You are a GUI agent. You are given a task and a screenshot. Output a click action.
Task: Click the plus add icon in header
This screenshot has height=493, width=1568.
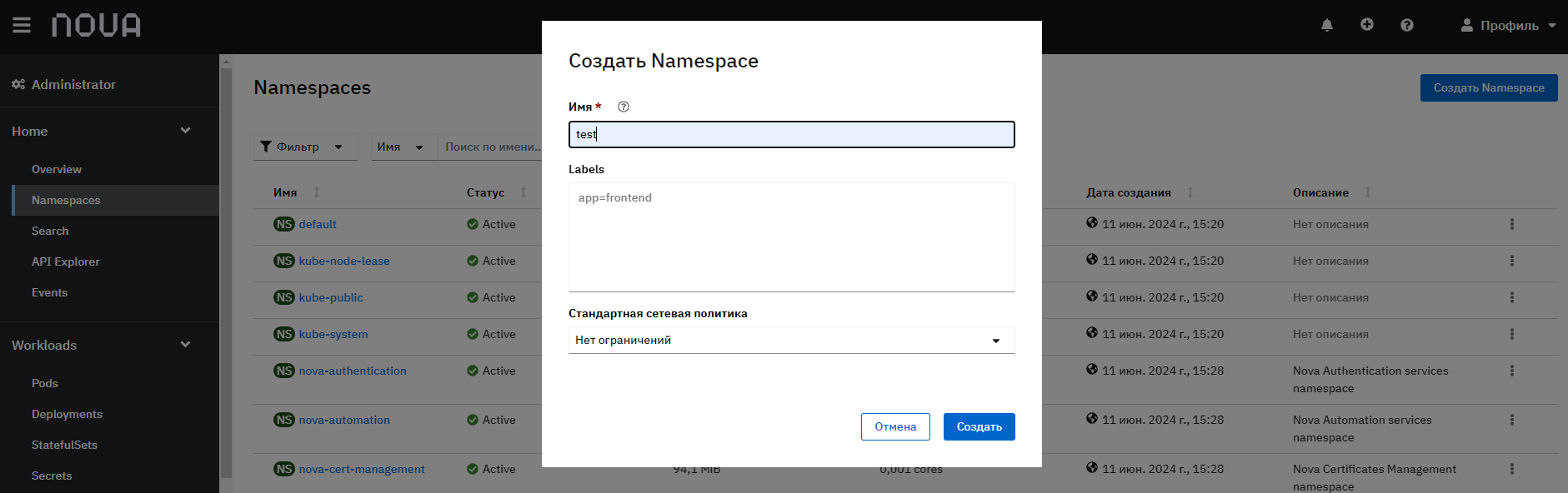[1367, 25]
